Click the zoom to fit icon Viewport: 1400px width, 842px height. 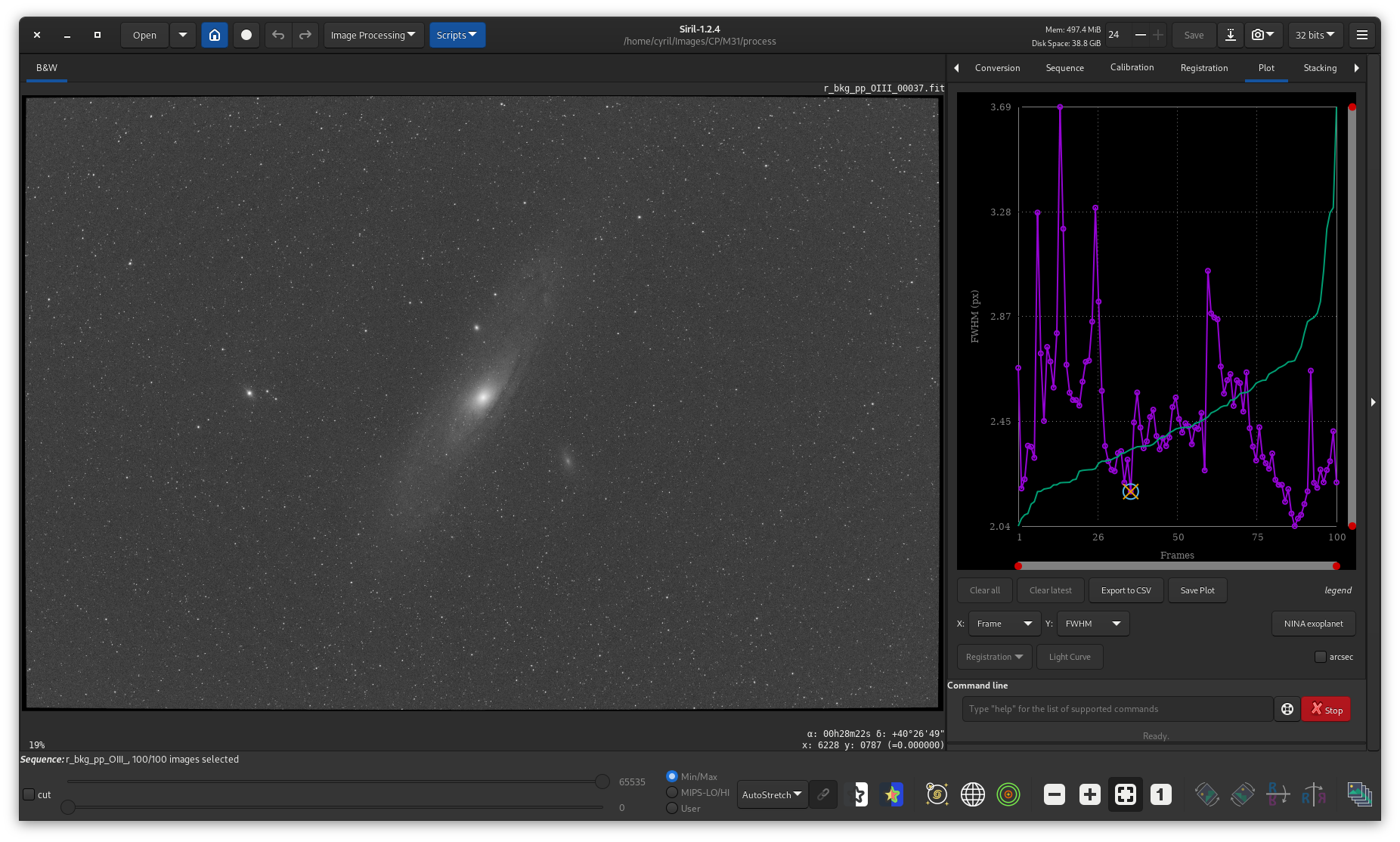coord(1126,794)
